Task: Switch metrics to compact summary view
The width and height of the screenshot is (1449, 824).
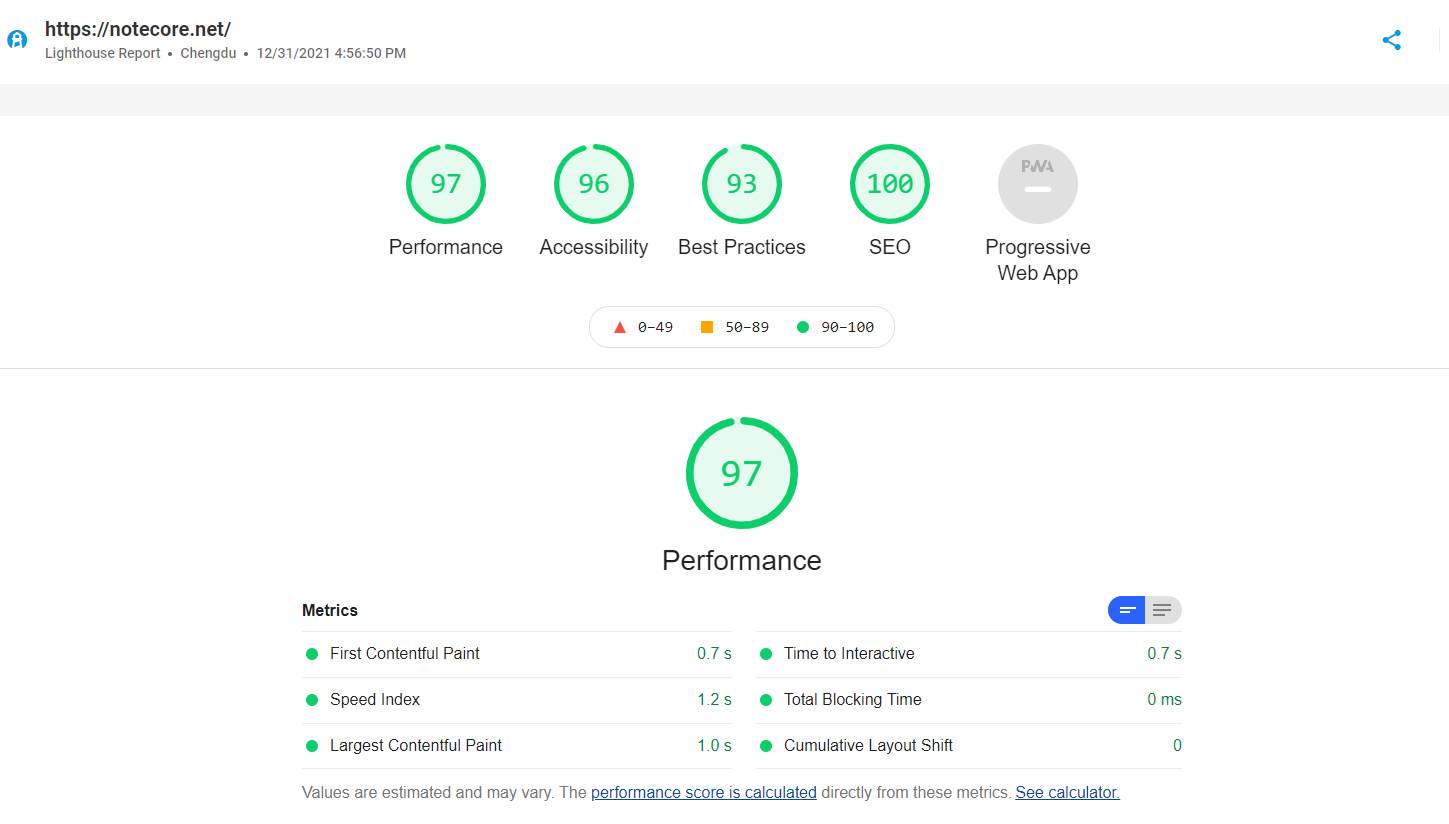Action: (1127, 610)
